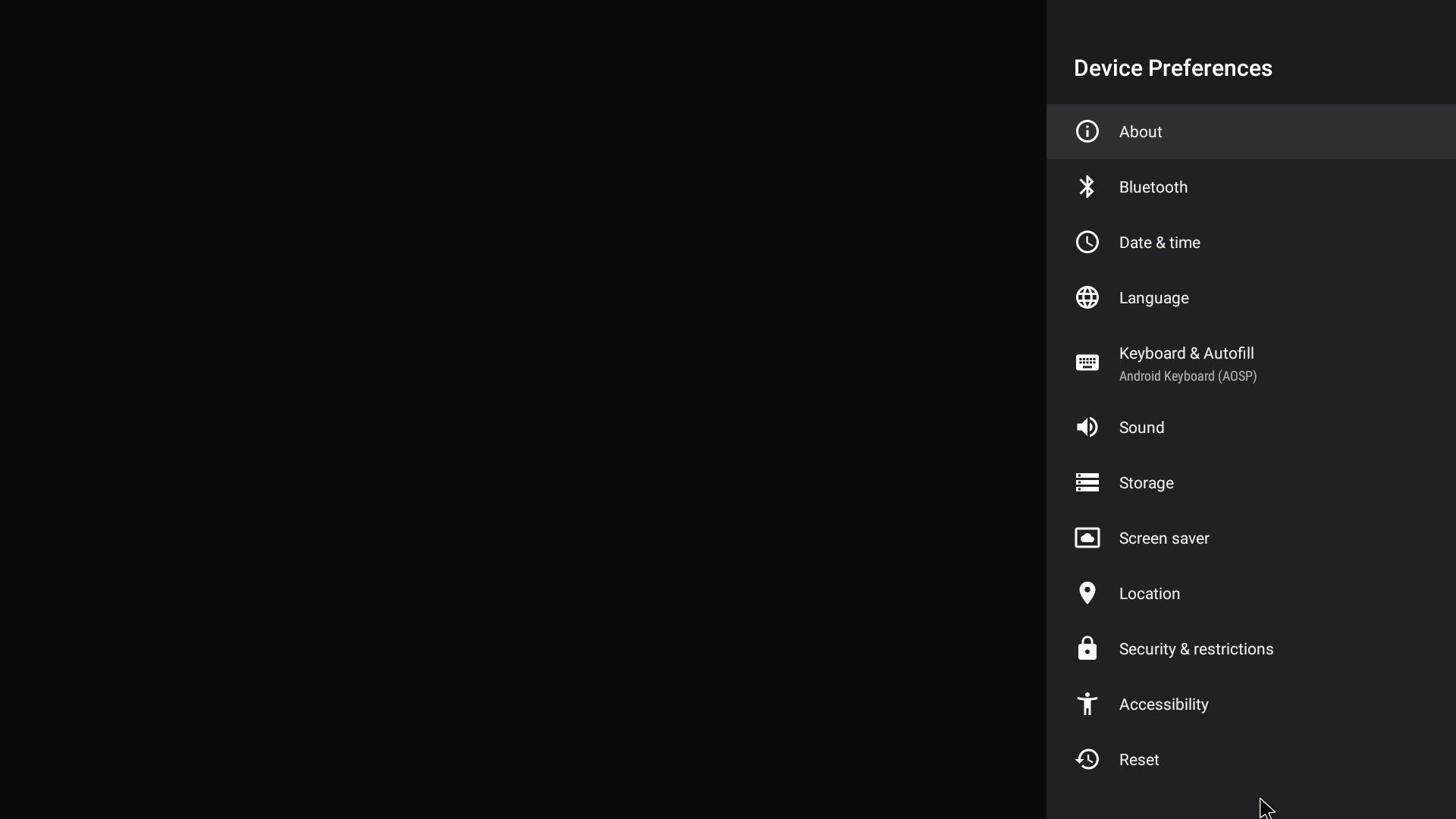This screenshot has height=819, width=1456.
Task: Open the About menu entry
Action: 1140,132
